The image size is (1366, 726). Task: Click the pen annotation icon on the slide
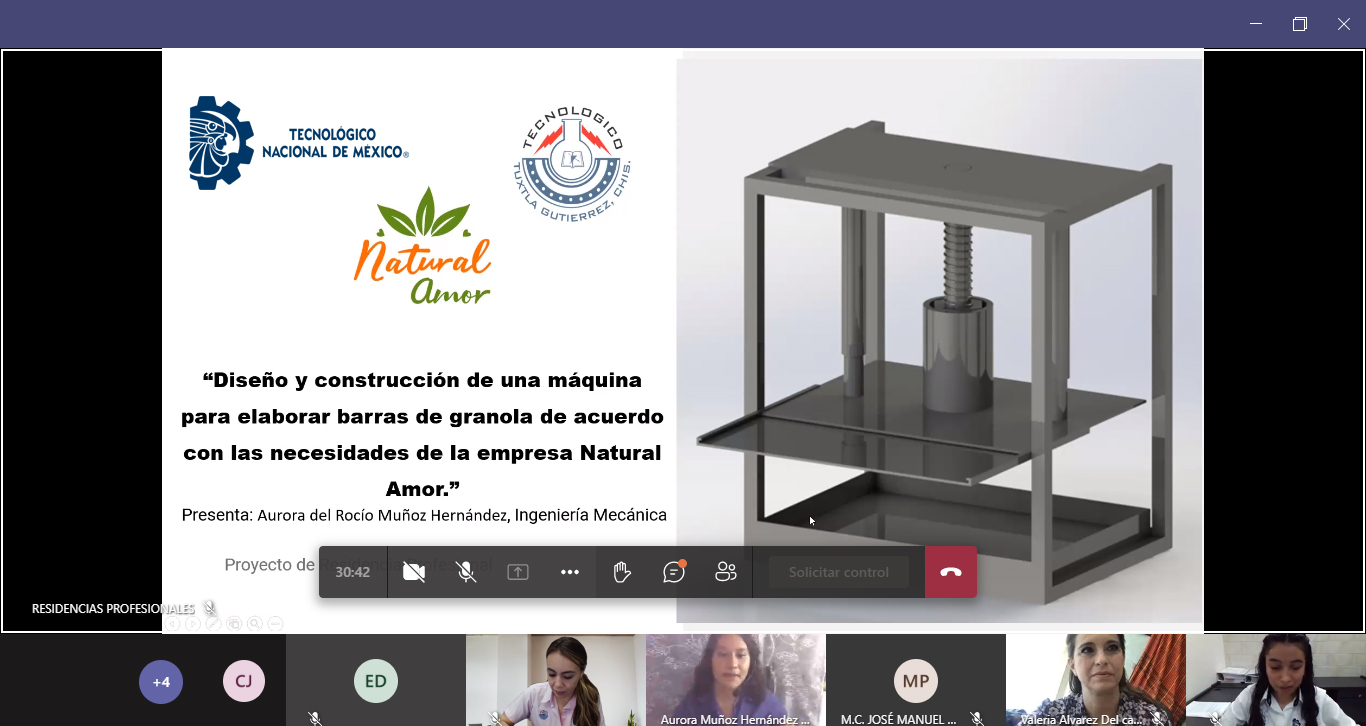214,624
